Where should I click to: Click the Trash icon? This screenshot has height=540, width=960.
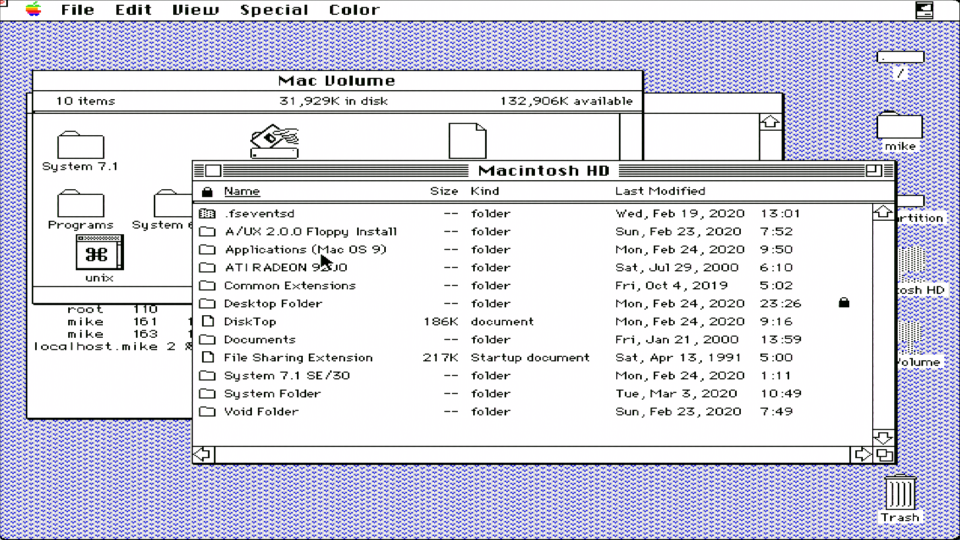pos(900,493)
